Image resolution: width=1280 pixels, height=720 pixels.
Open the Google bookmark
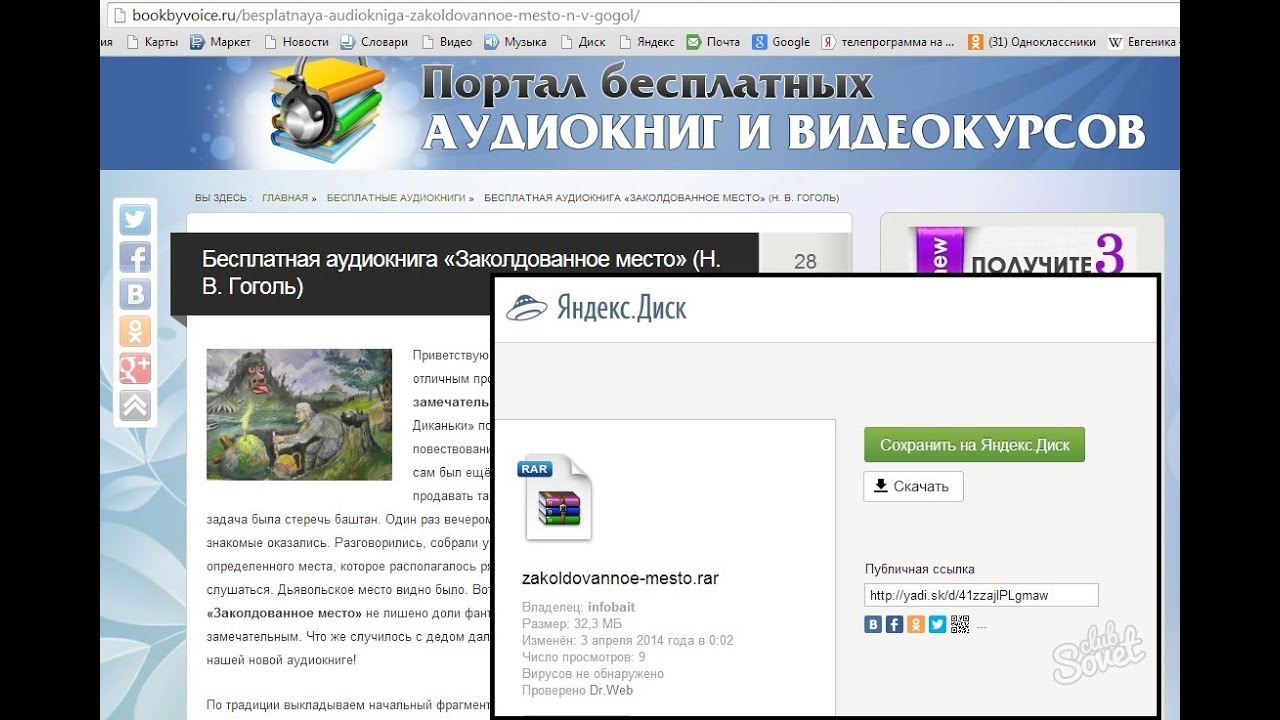tap(782, 42)
